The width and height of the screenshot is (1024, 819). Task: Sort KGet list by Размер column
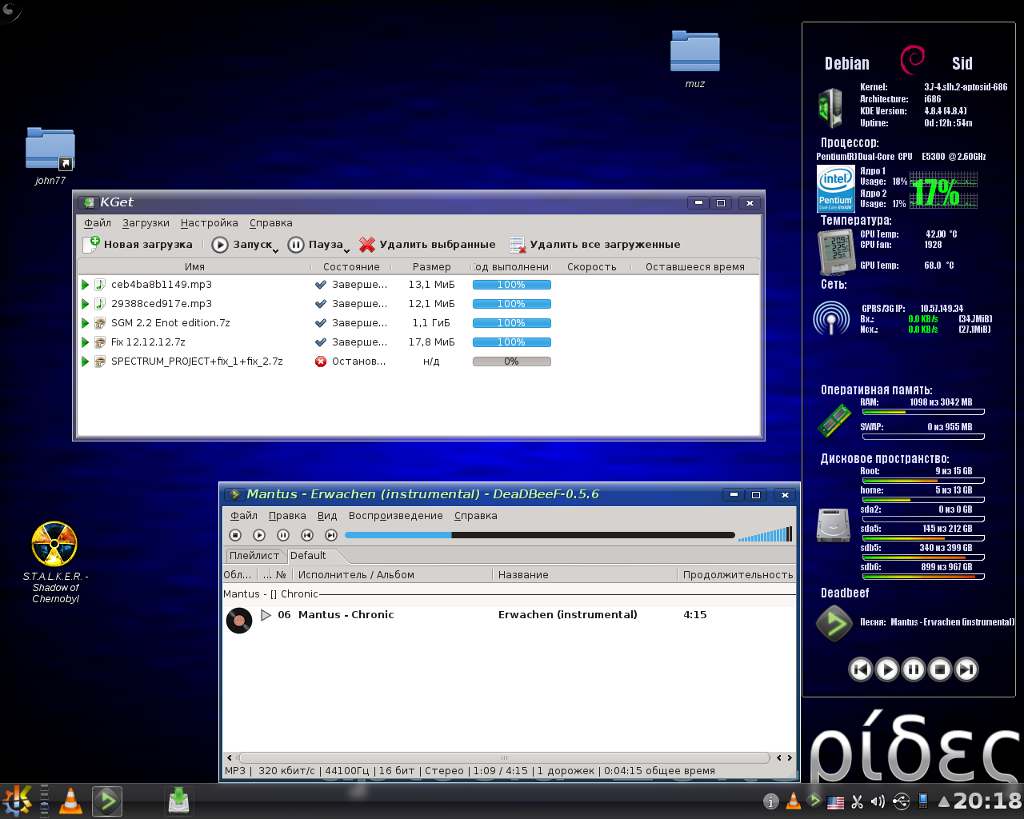click(431, 266)
